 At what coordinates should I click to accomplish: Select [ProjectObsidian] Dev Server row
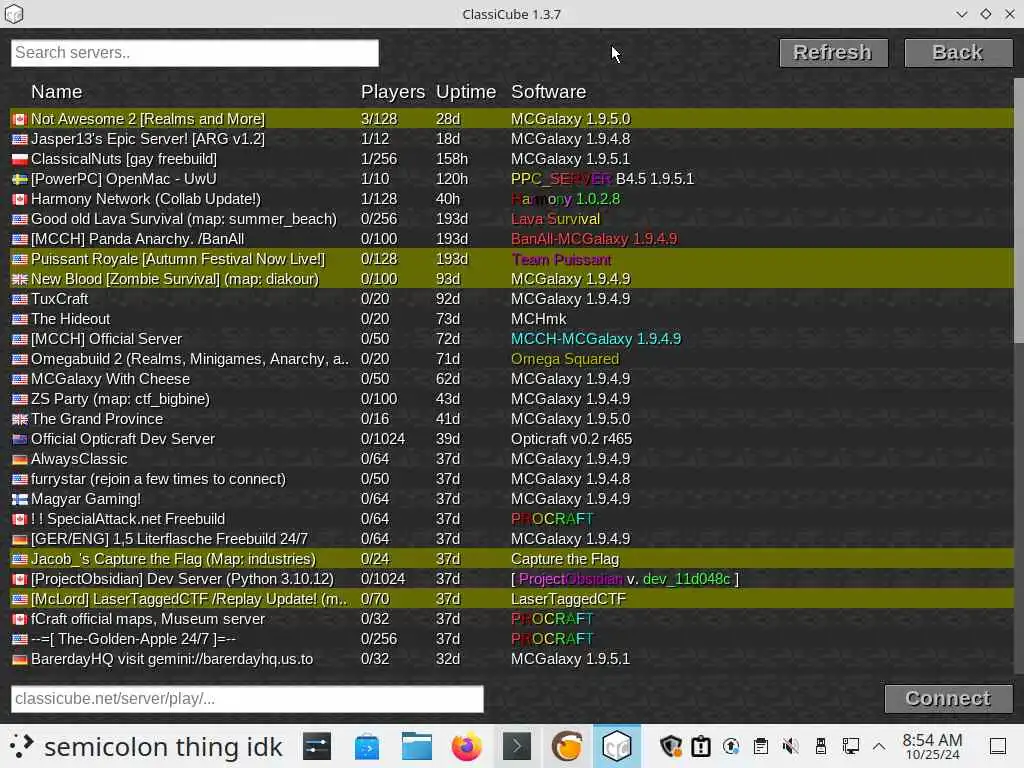coord(511,579)
